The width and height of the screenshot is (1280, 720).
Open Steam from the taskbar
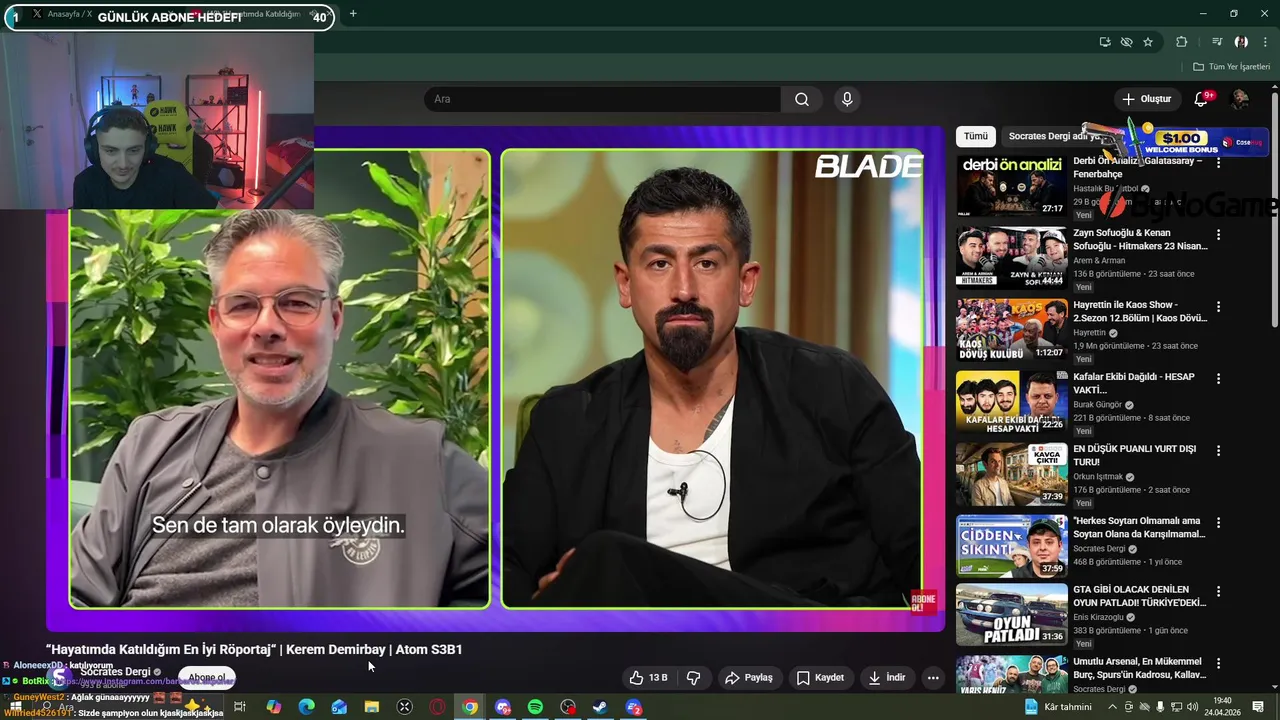[601, 707]
